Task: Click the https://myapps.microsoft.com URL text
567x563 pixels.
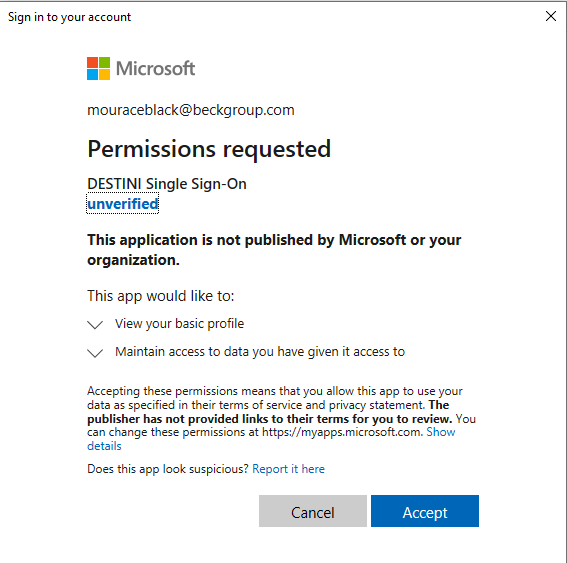Action: point(342,432)
